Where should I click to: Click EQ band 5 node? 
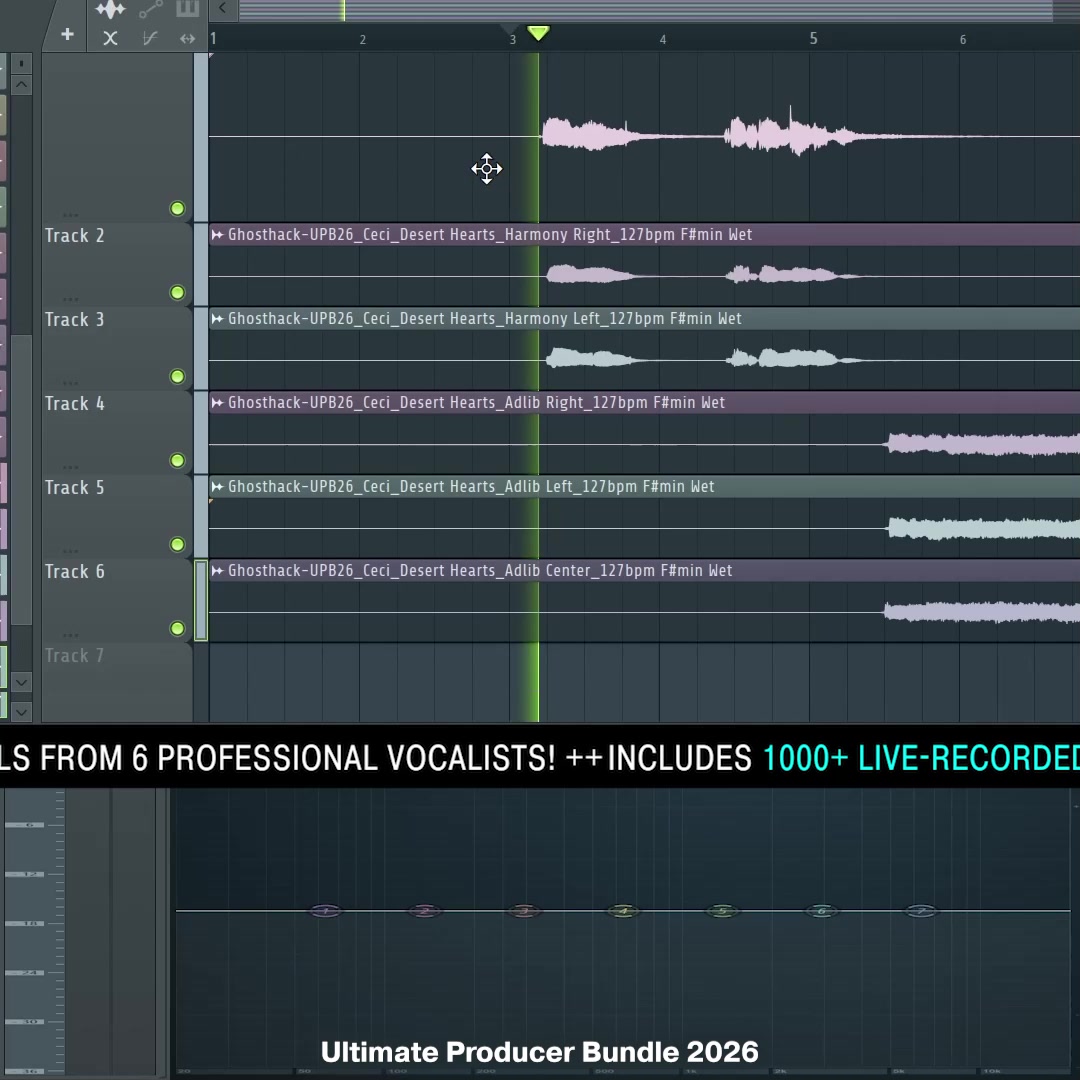point(723,911)
